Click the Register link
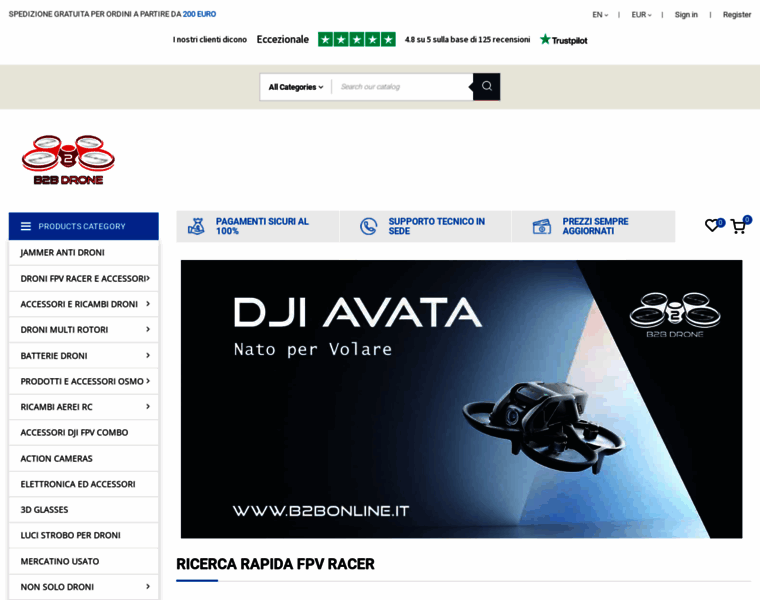The image size is (760, 600). tap(737, 15)
